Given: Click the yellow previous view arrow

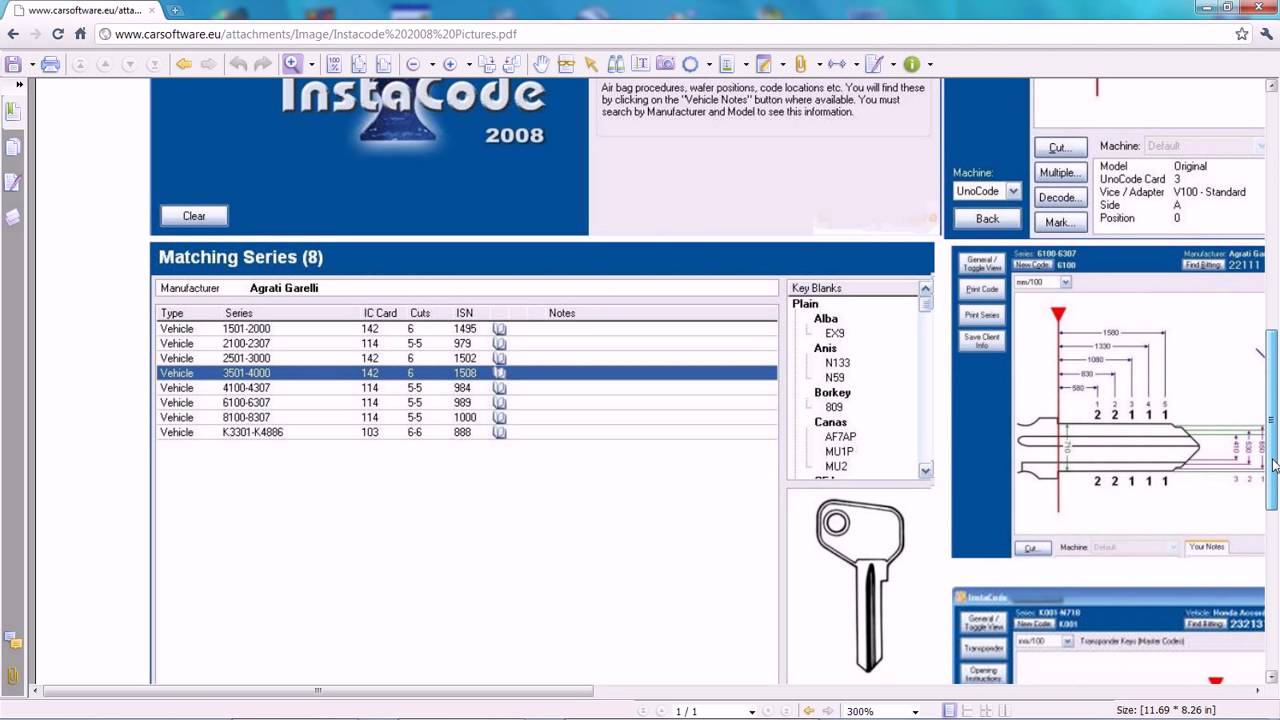Looking at the screenshot, I should [x=184, y=64].
